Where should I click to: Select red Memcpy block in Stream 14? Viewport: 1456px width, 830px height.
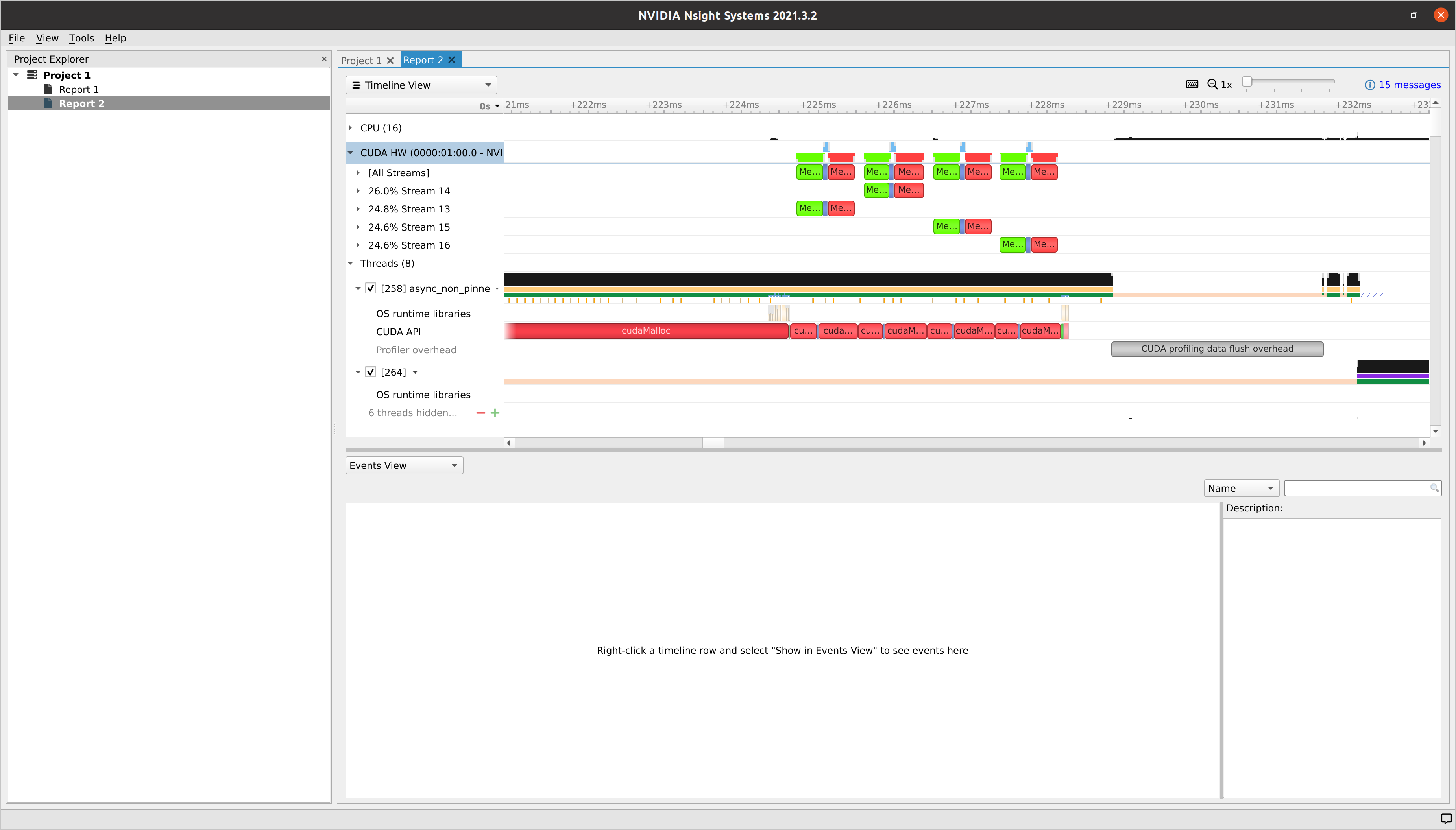pyautogui.click(x=909, y=190)
